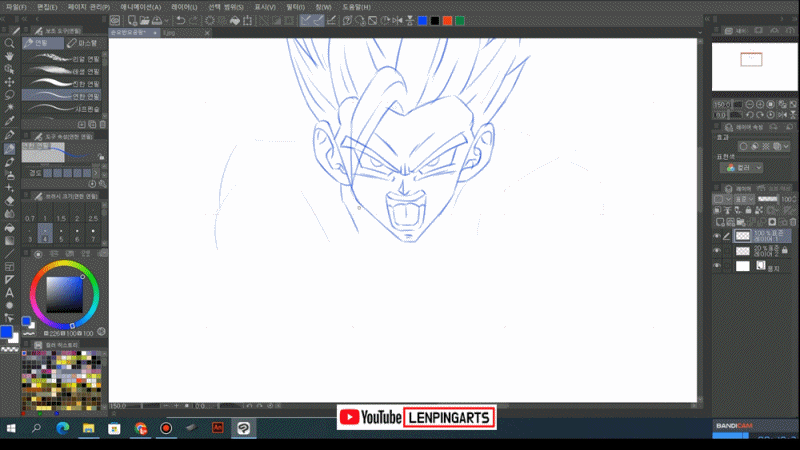
Task: Expand the hardness options arrow
Action: [95, 173]
